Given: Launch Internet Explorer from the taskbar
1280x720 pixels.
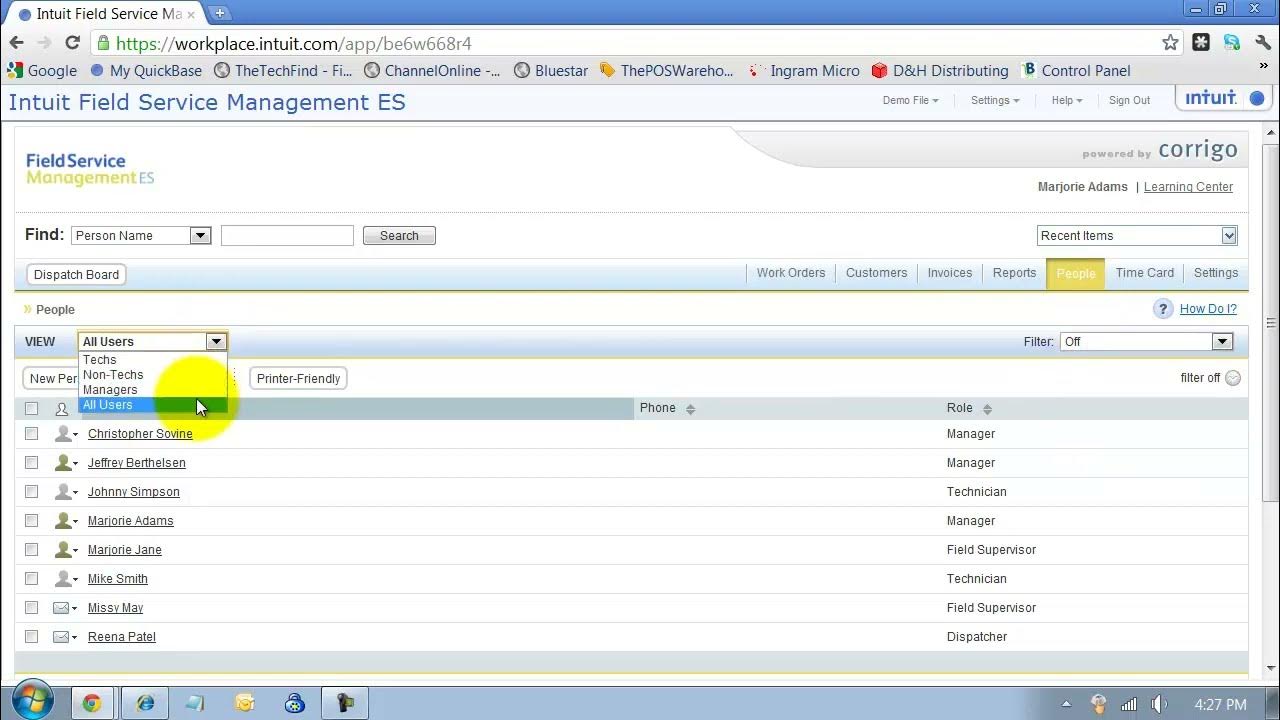Looking at the screenshot, I should pos(146,704).
